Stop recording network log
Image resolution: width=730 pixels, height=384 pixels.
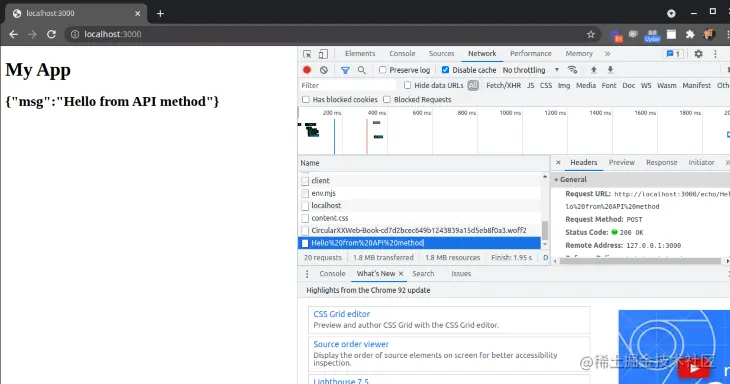(x=307, y=70)
